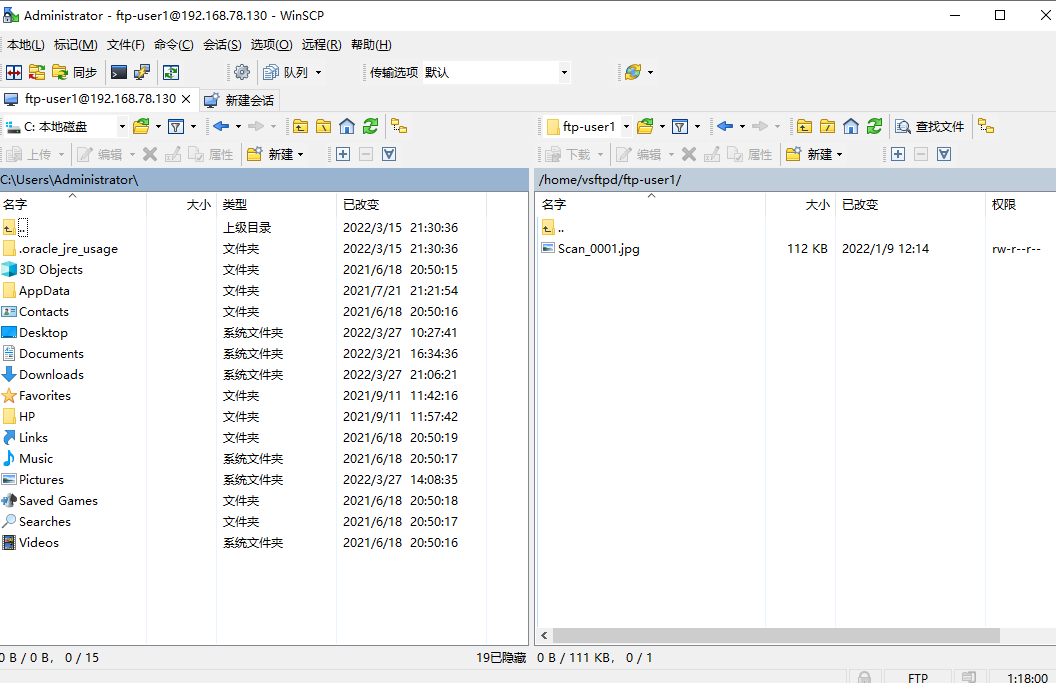Open the 队列 queue dropdown arrow
The height and width of the screenshot is (683, 1056).
click(320, 72)
